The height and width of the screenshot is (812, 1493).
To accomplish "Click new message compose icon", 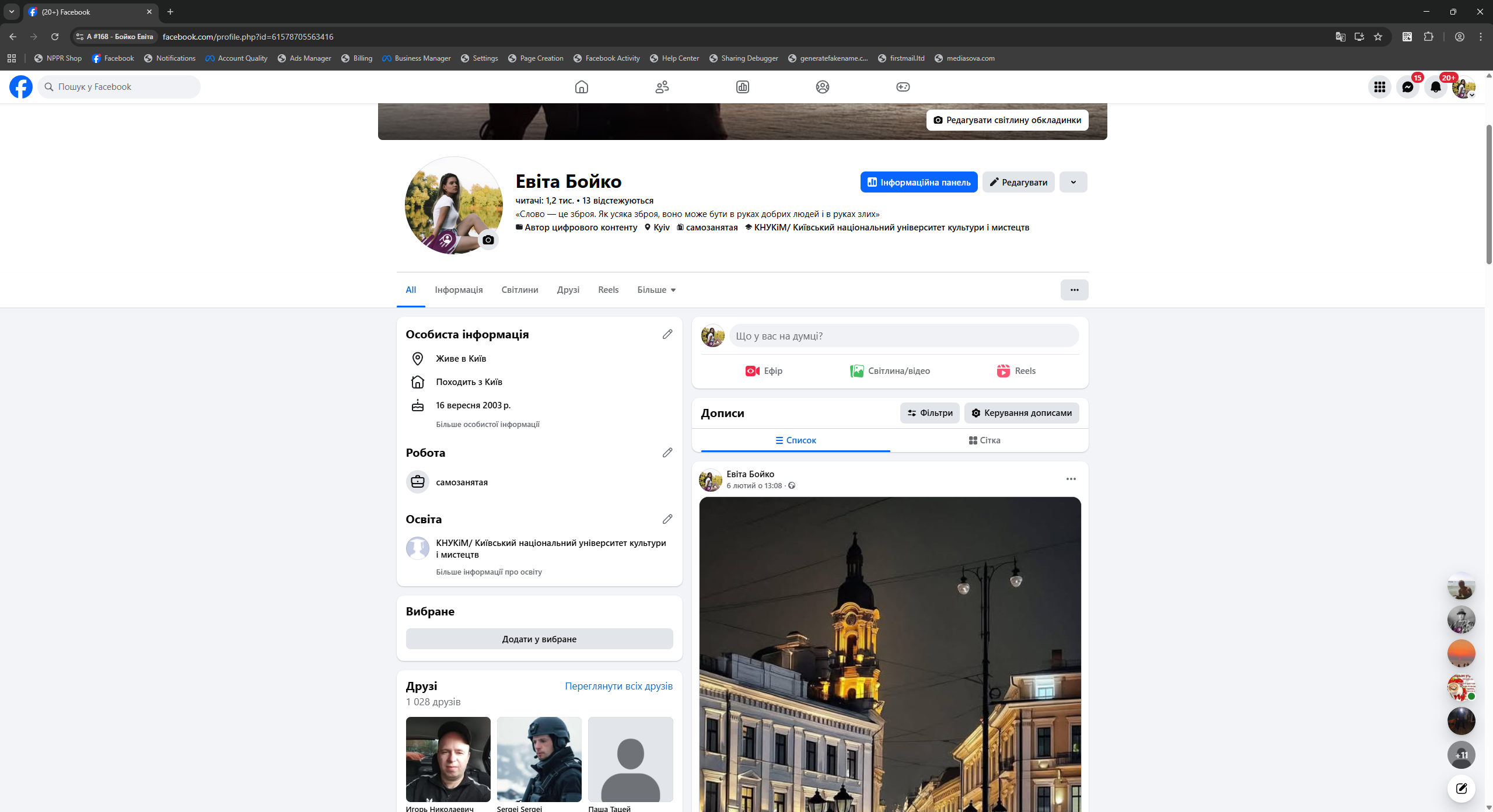I will coord(1461,789).
